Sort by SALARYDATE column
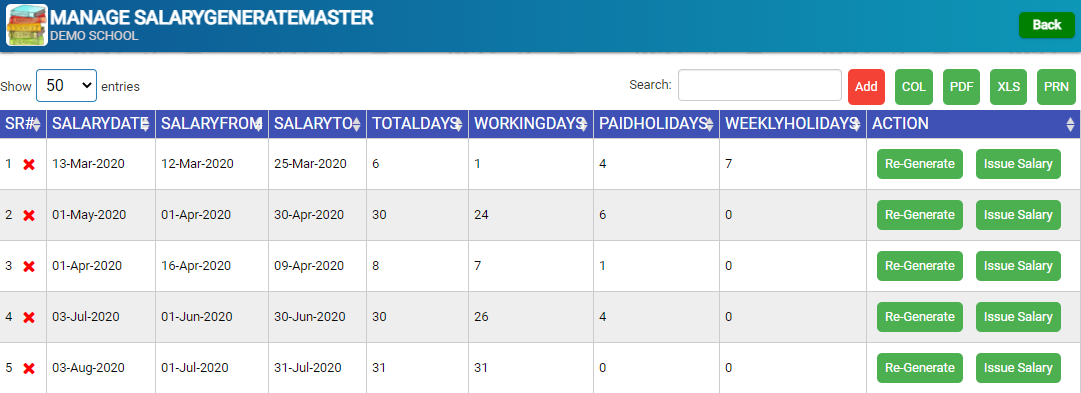Image resolution: width=1081 pixels, height=393 pixels. coord(101,124)
